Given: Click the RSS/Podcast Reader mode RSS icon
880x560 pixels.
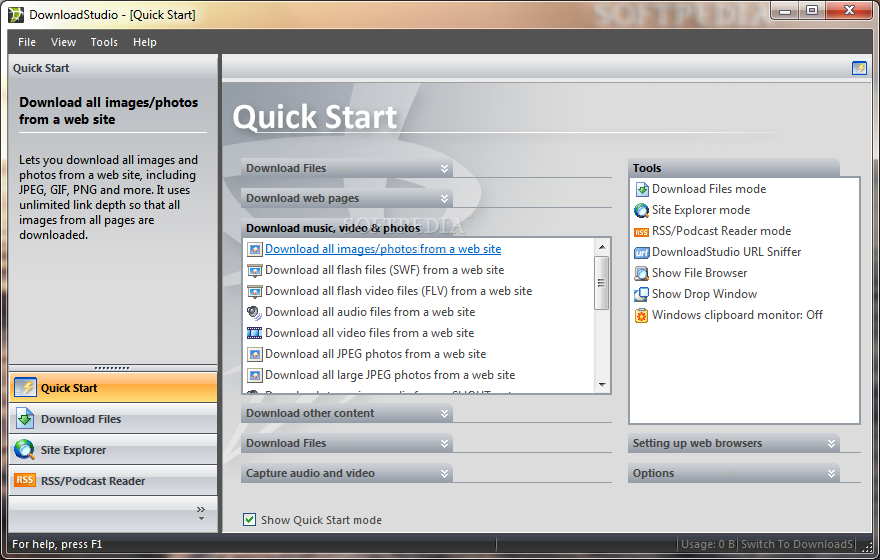Looking at the screenshot, I should coord(641,232).
